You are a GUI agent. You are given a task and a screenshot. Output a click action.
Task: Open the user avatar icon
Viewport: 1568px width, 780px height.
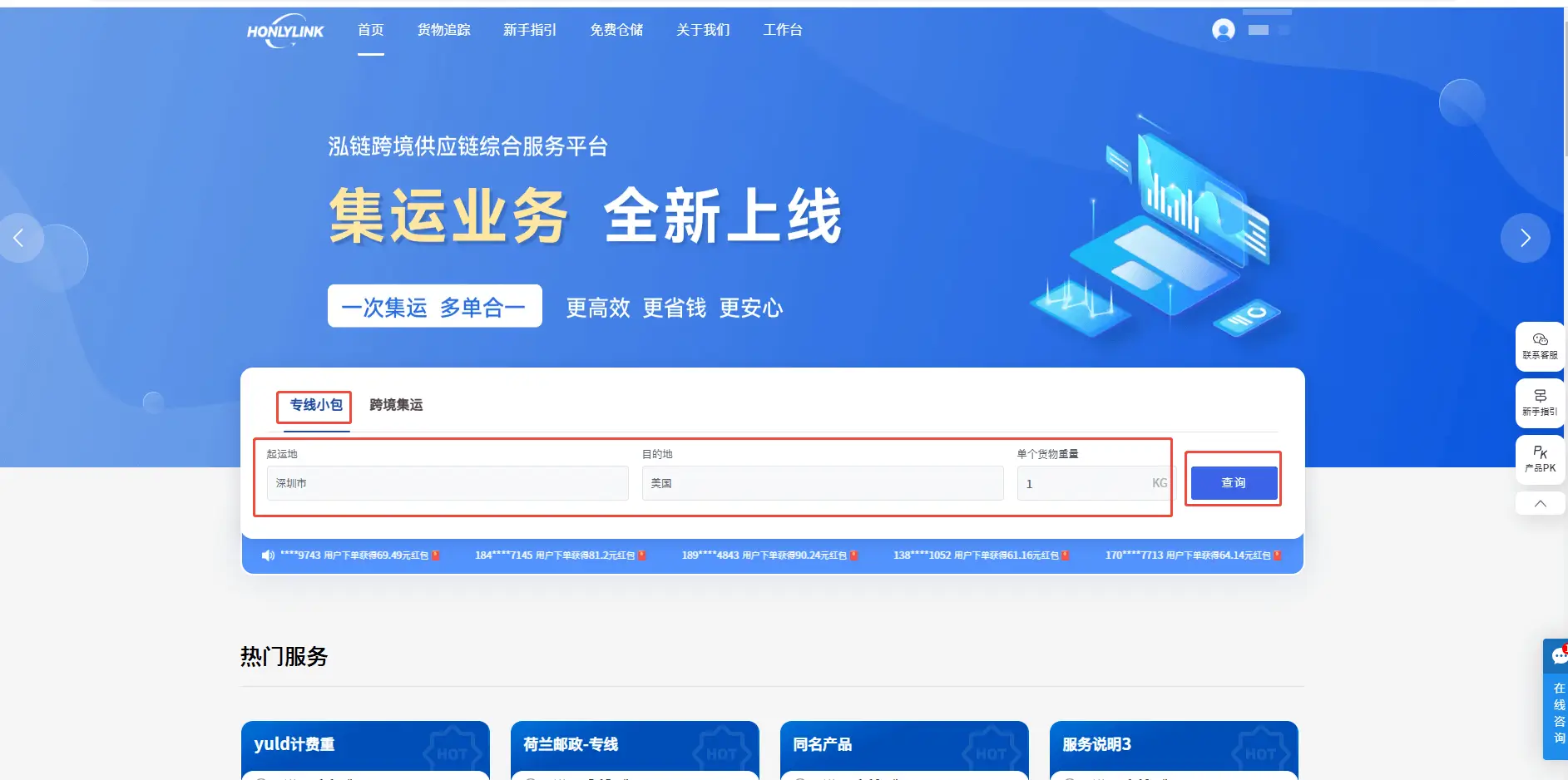[x=1223, y=30]
